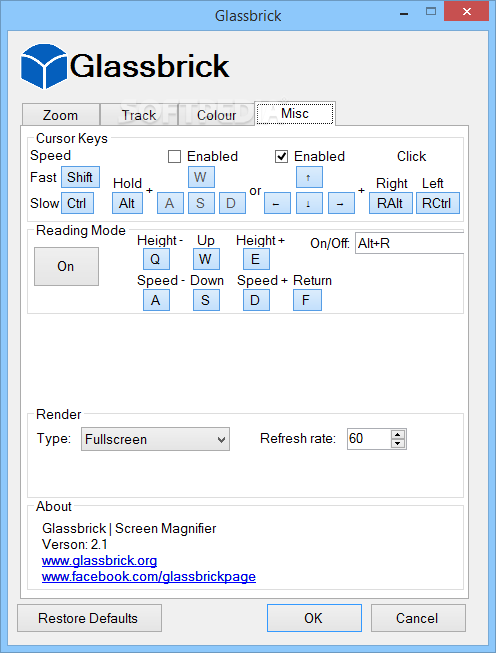496x653 pixels.
Task: Click the Ctrl key for Slow speed
Action: (x=77, y=203)
